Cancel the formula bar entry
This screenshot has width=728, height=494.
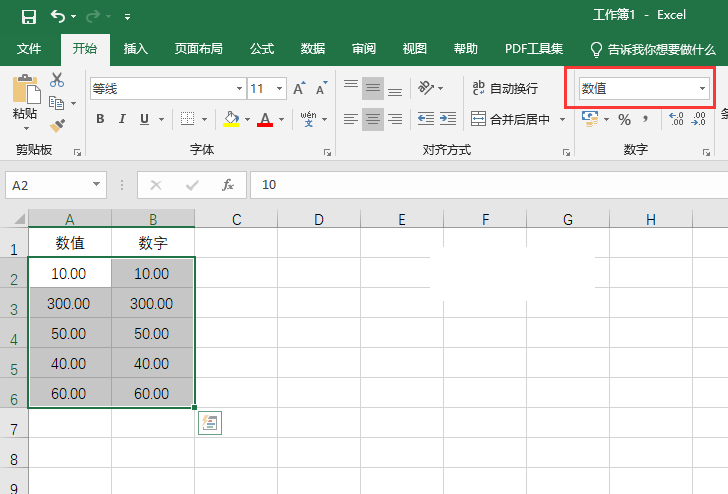tap(156, 185)
